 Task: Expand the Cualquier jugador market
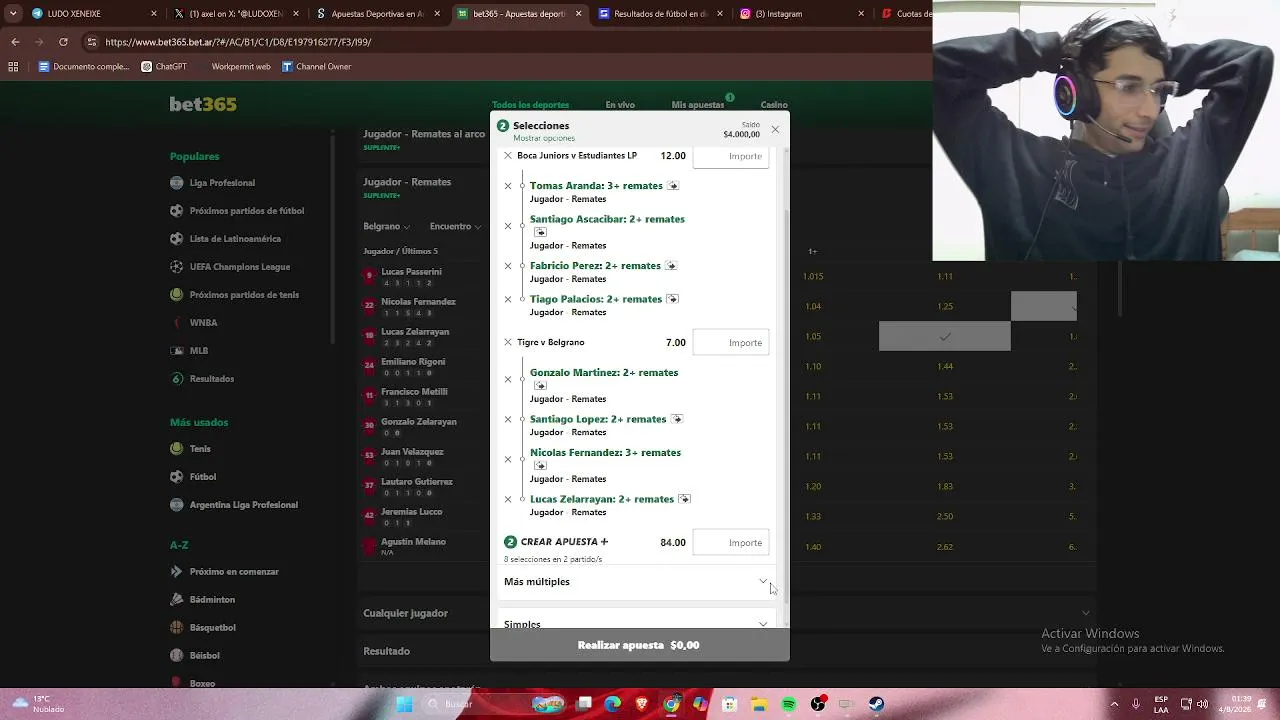pos(725,613)
